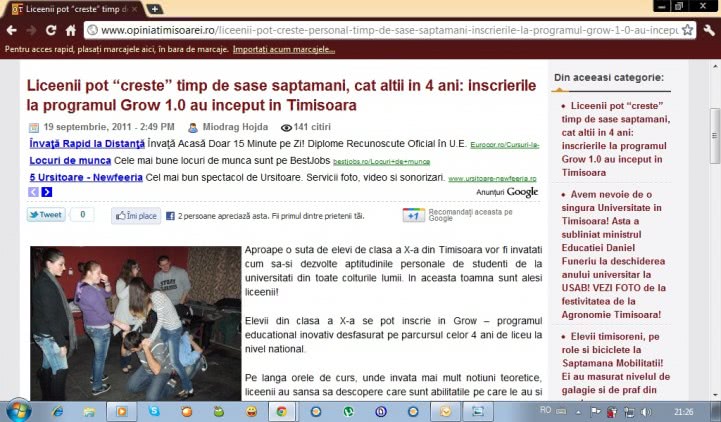Show hidden tray icons arrow
721x422 pixels.
[578, 412]
